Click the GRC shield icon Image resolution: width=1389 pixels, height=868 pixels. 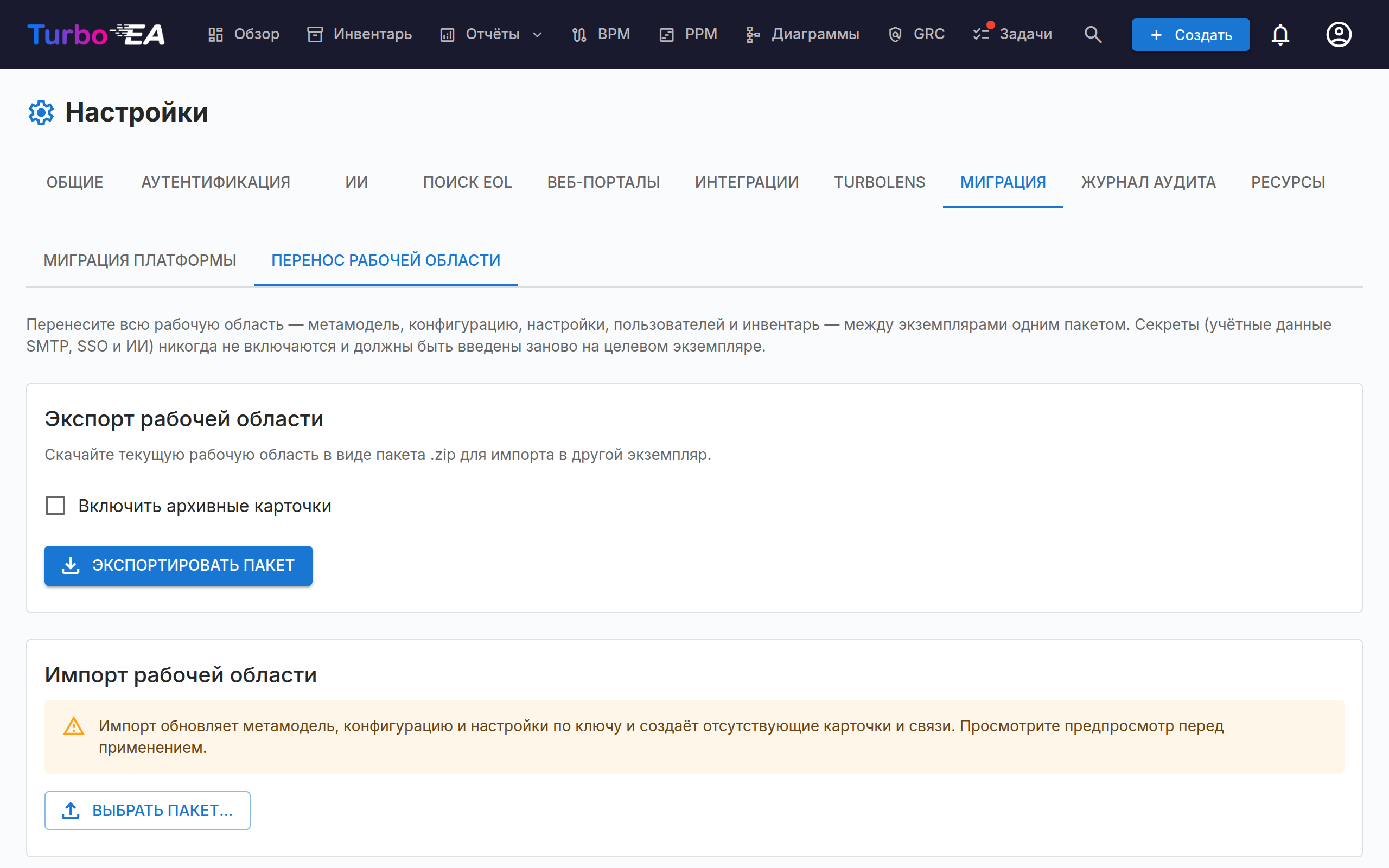pyautogui.click(x=895, y=34)
